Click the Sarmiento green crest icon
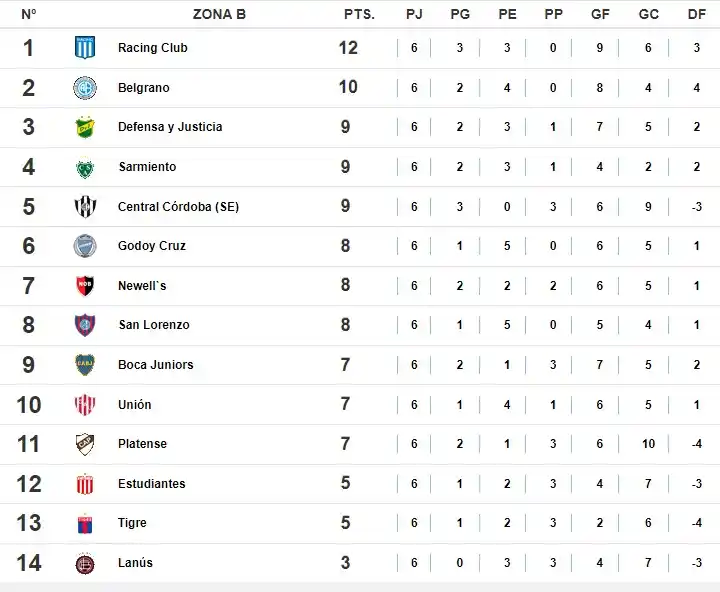Viewport: 720px width, 592px height. click(x=85, y=167)
